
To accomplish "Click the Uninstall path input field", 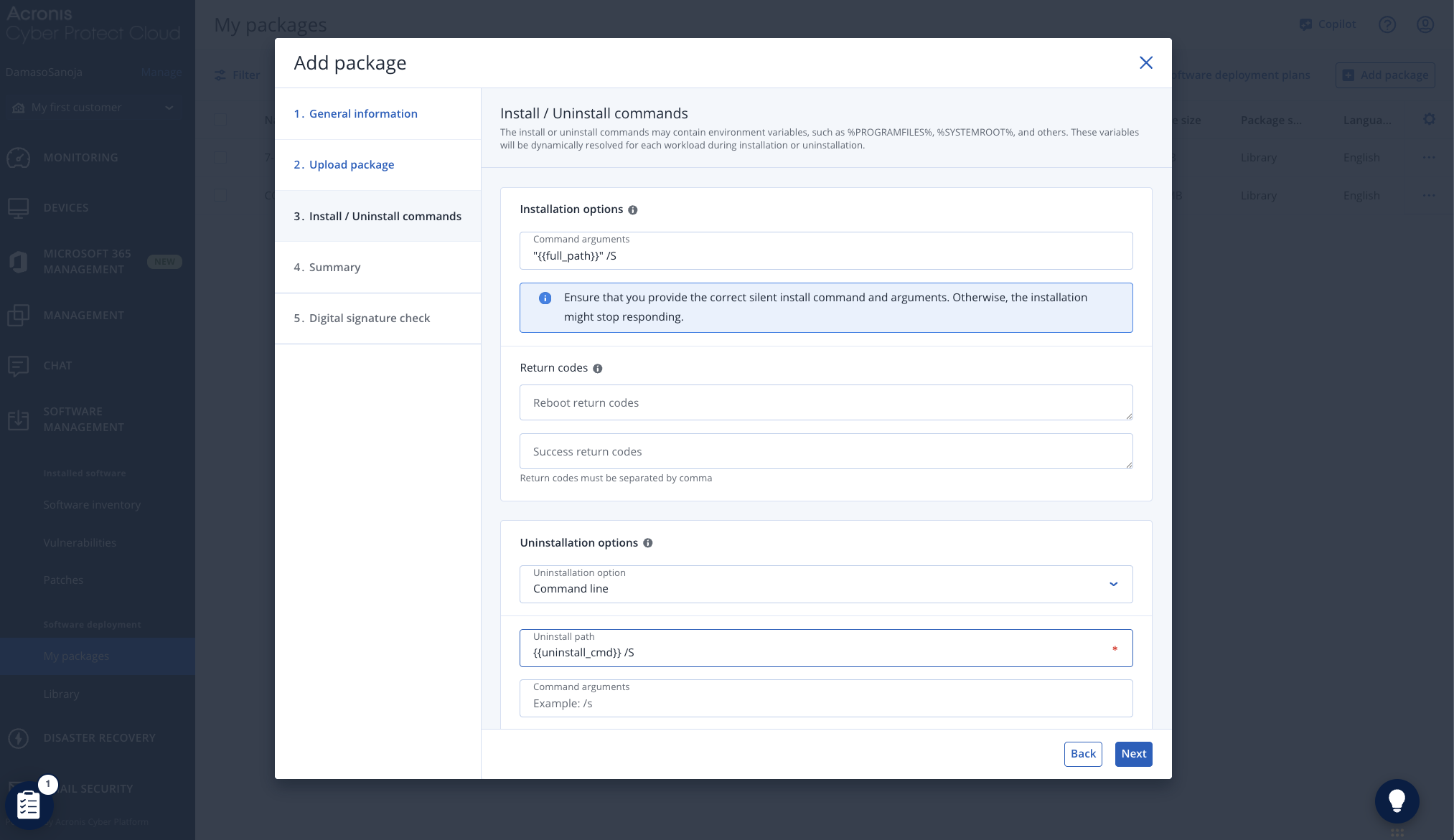I will click(x=818, y=652).
